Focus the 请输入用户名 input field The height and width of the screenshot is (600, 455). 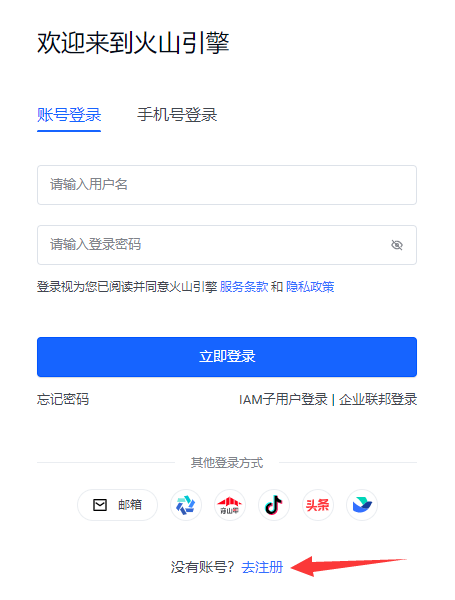[x=227, y=185]
